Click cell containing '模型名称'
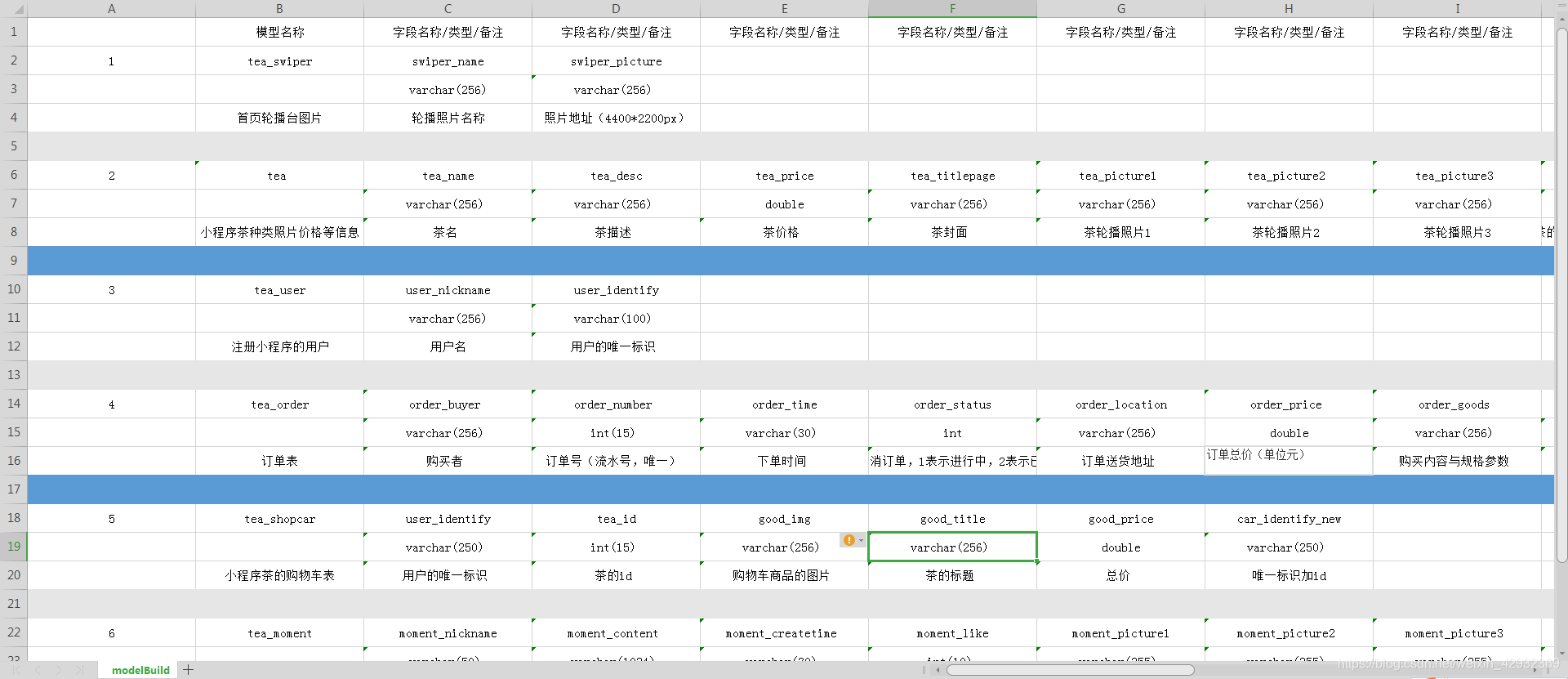This screenshot has height=679, width=1568. click(279, 32)
